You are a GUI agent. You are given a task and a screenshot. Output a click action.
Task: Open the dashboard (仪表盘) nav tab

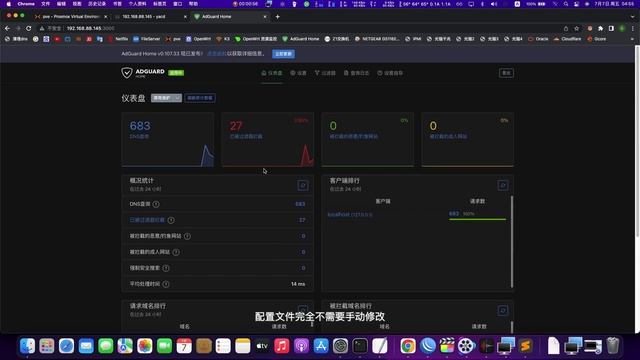coord(272,73)
